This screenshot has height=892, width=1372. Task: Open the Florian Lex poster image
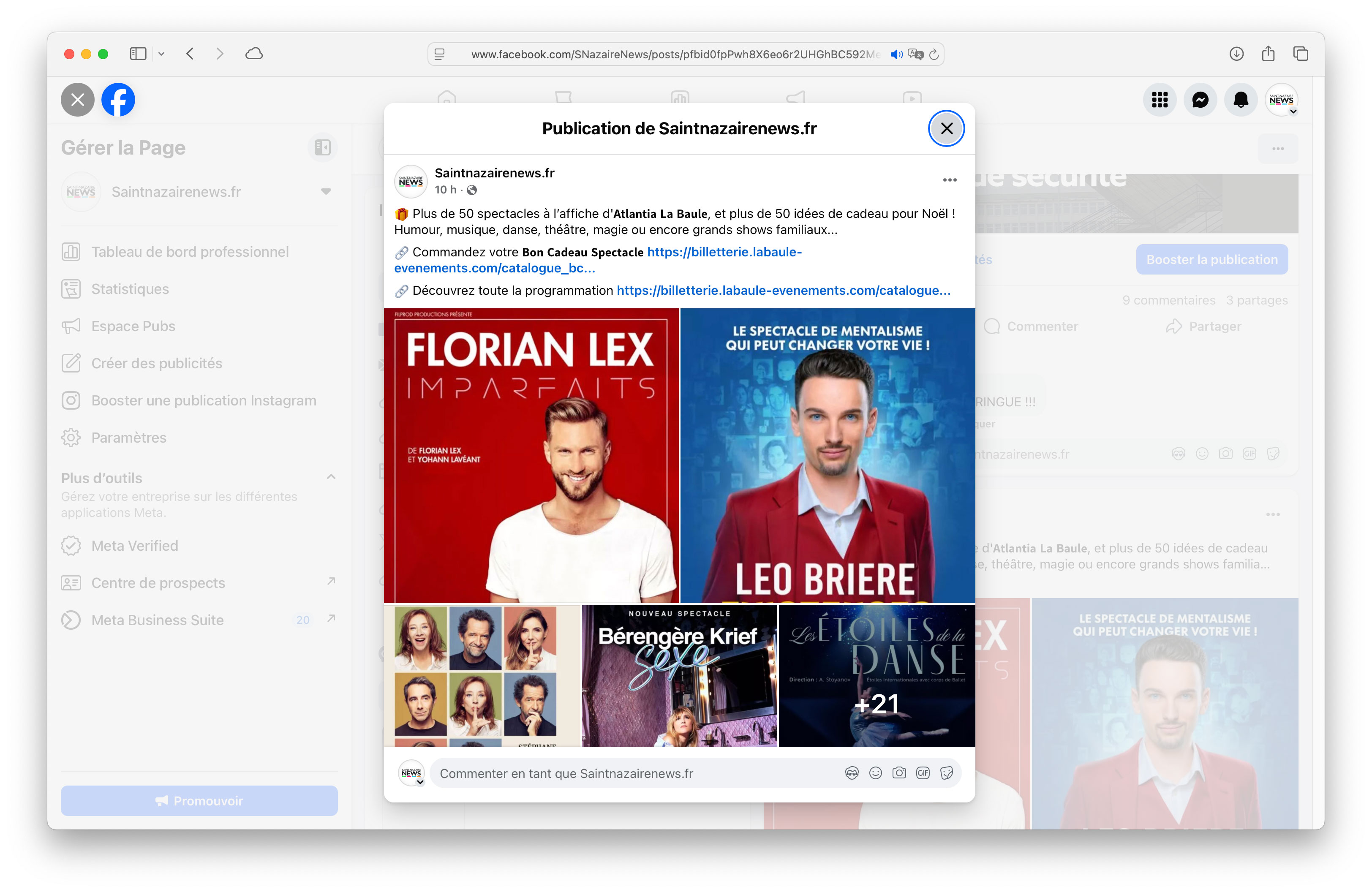tap(531, 456)
